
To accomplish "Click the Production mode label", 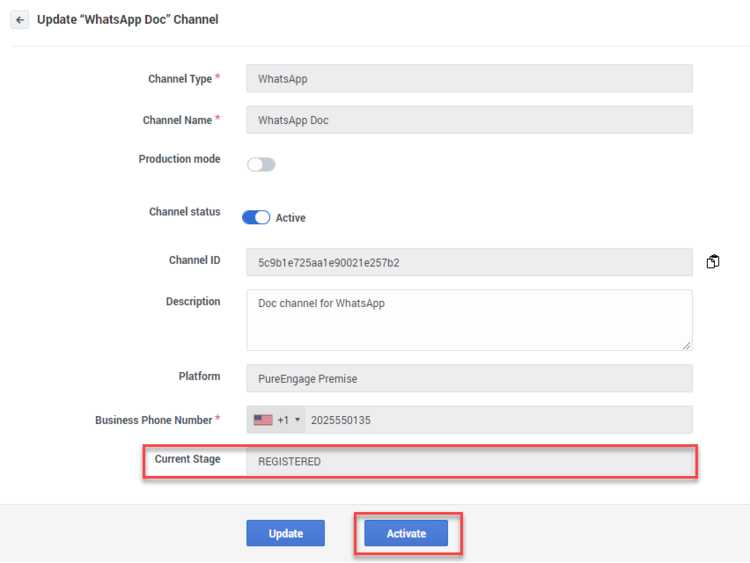I will click(179, 159).
